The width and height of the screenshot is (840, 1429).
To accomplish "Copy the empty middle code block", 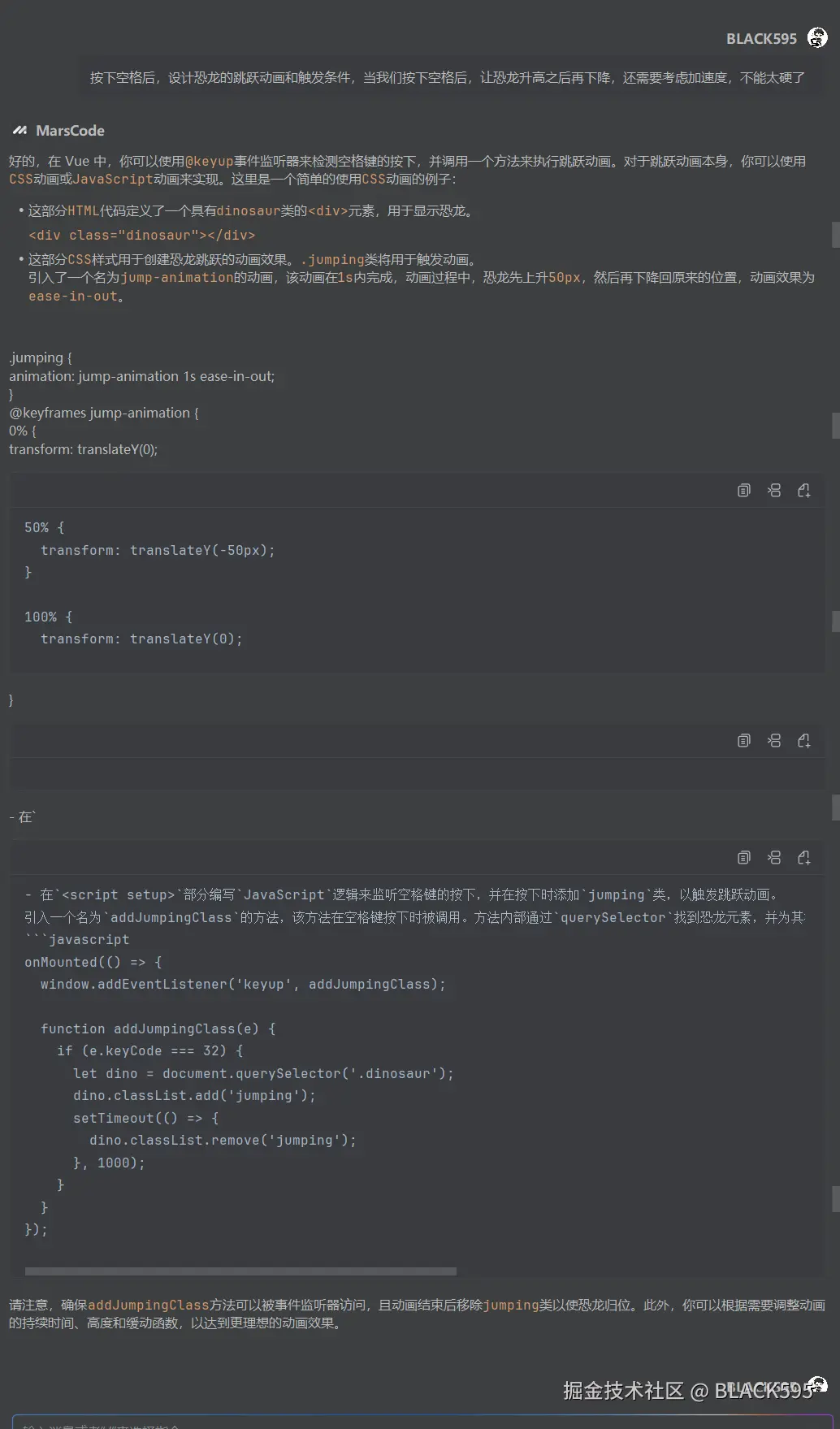I will pos(743,741).
